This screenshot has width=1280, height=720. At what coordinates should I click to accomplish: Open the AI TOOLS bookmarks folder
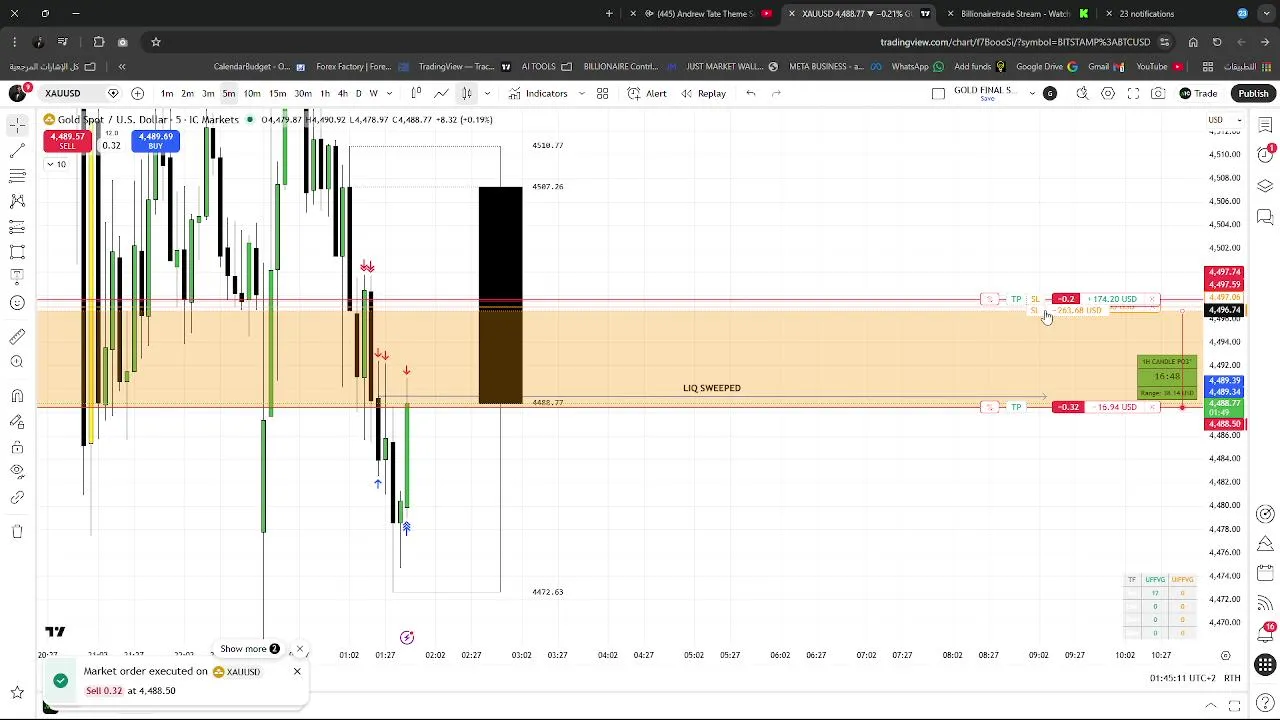pyautogui.click(x=547, y=67)
